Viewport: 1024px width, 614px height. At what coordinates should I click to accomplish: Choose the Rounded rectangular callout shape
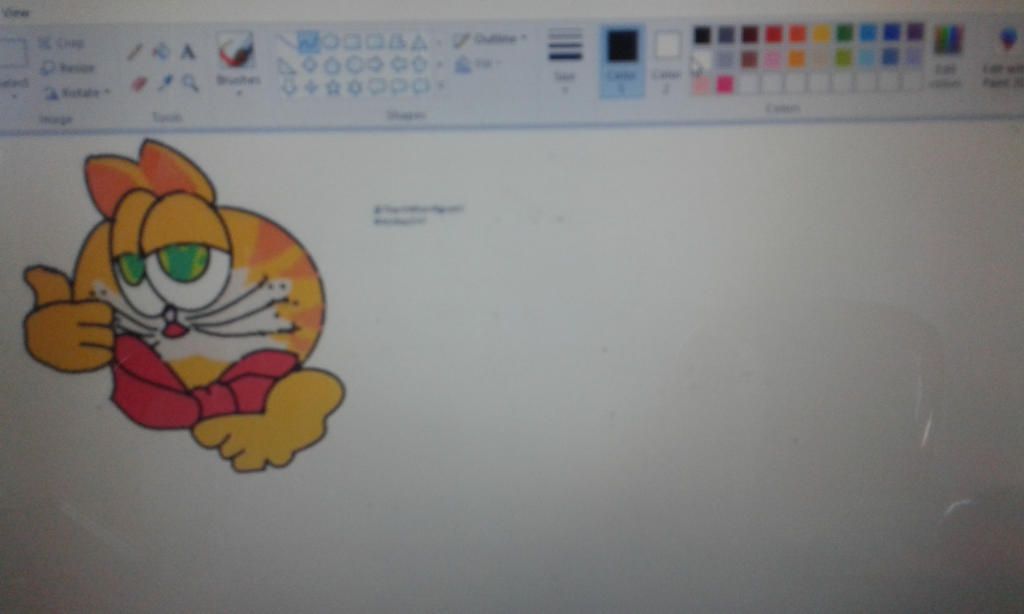(x=377, y=87)
